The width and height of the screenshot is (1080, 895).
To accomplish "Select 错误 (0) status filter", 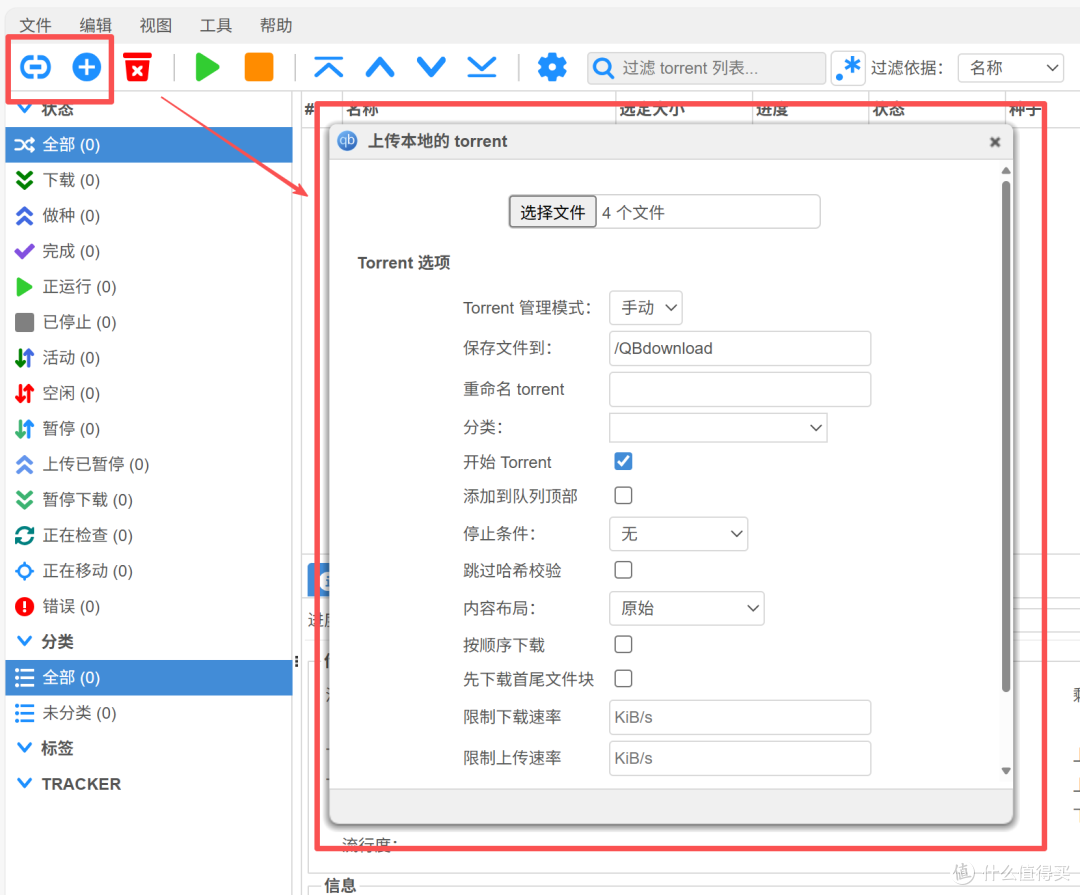I will 149,606.
